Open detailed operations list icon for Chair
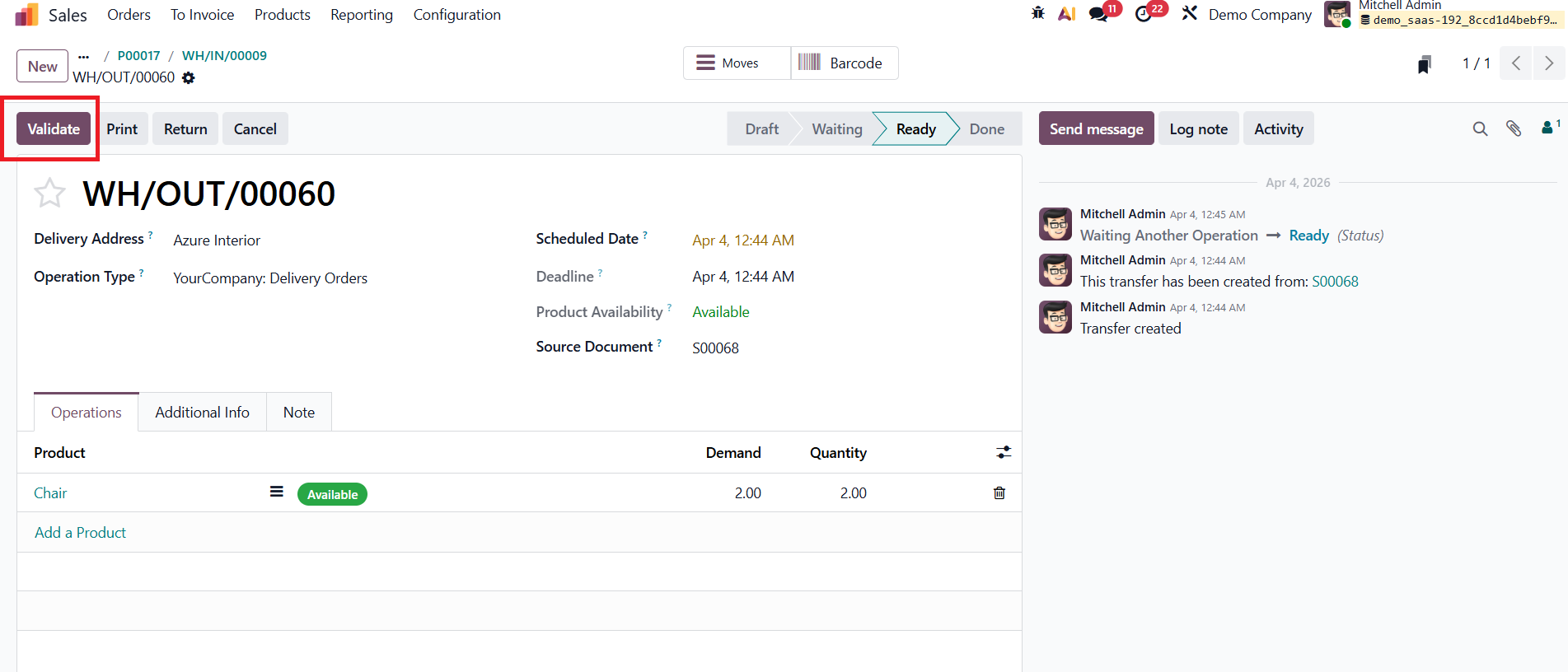This screenshot has height=672, width=1568. [277, 492]
